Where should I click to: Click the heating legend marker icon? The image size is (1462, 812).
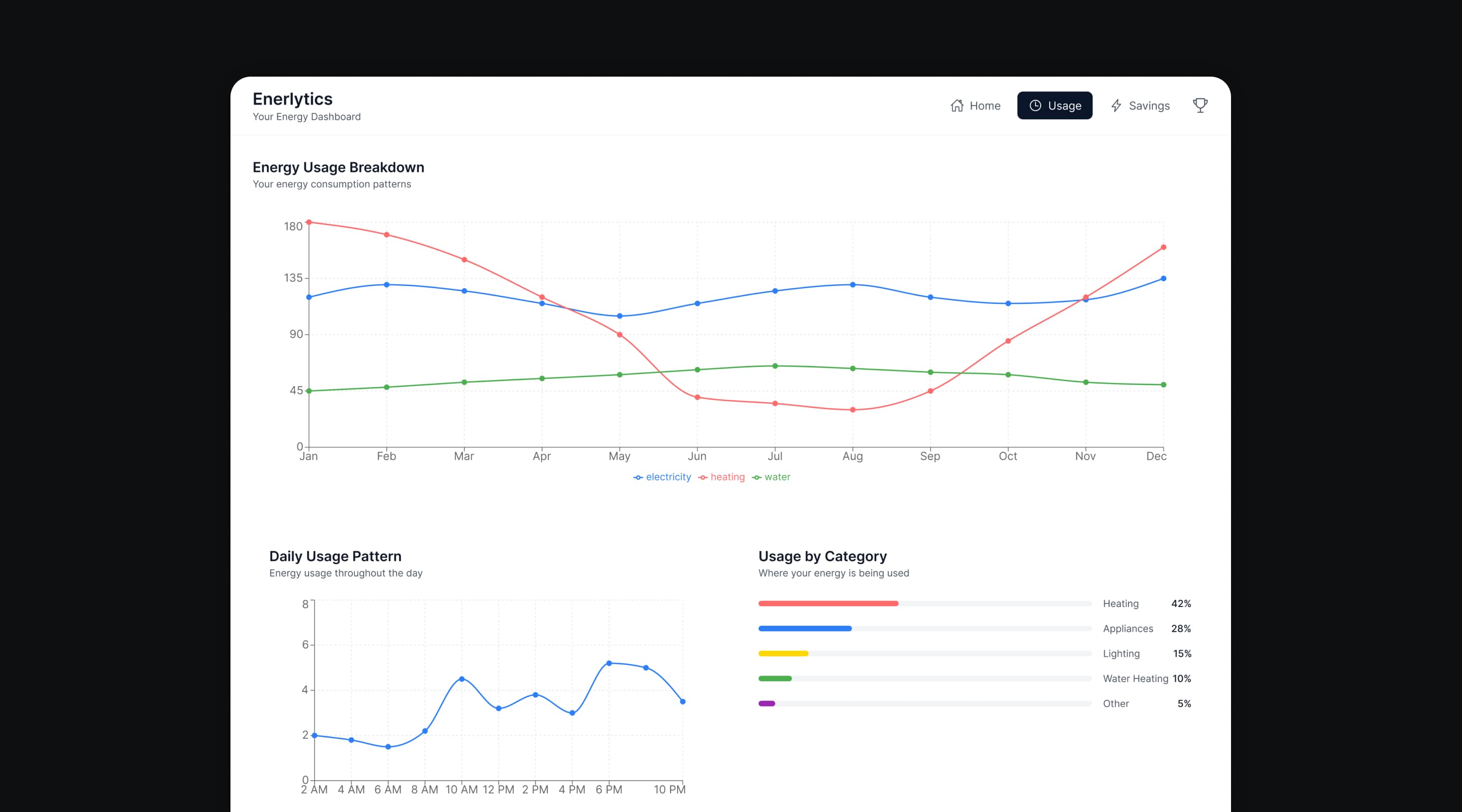703,478
